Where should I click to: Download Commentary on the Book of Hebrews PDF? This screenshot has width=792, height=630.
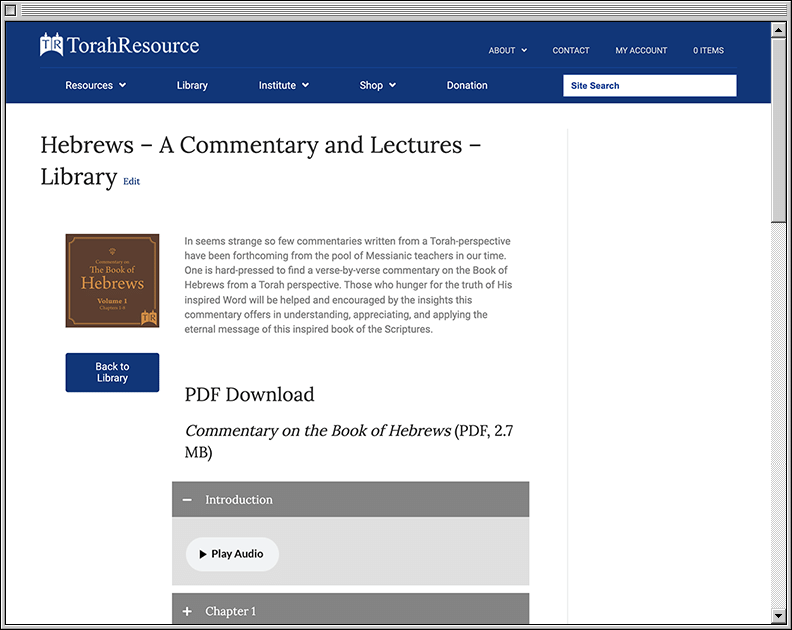click(x=317, y=431)
